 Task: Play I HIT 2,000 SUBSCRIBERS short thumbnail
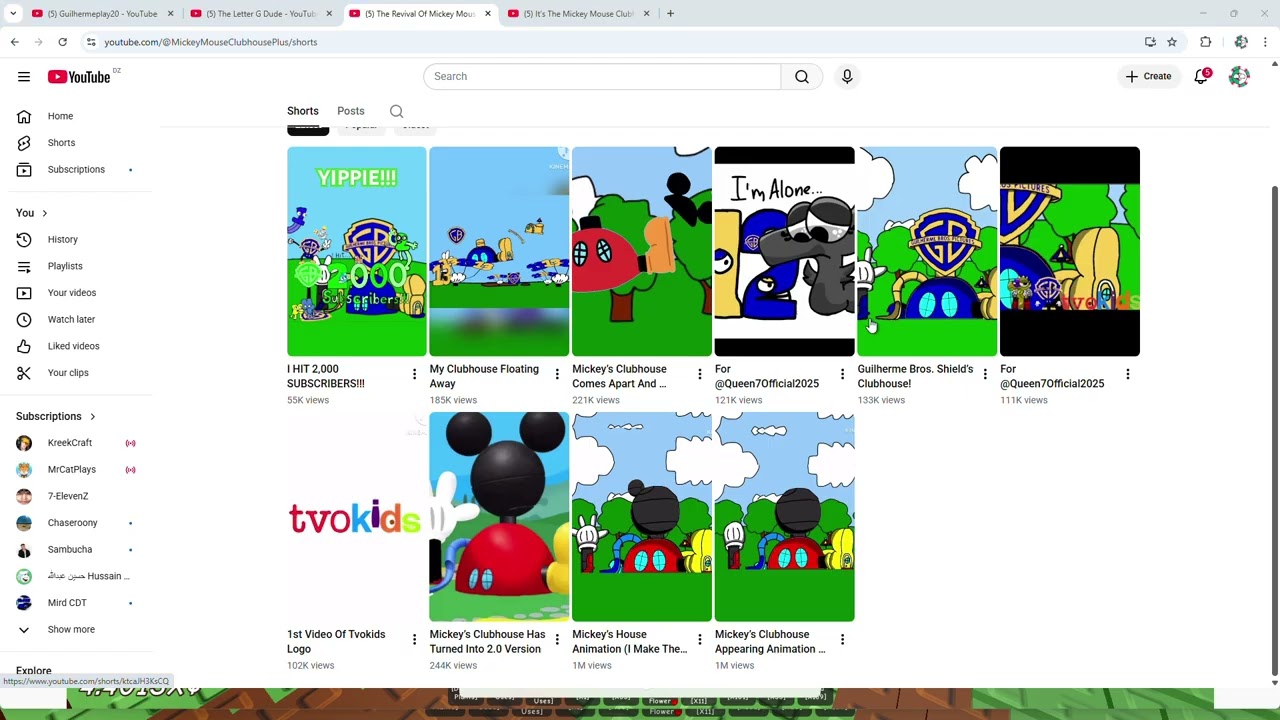point(357,251)
